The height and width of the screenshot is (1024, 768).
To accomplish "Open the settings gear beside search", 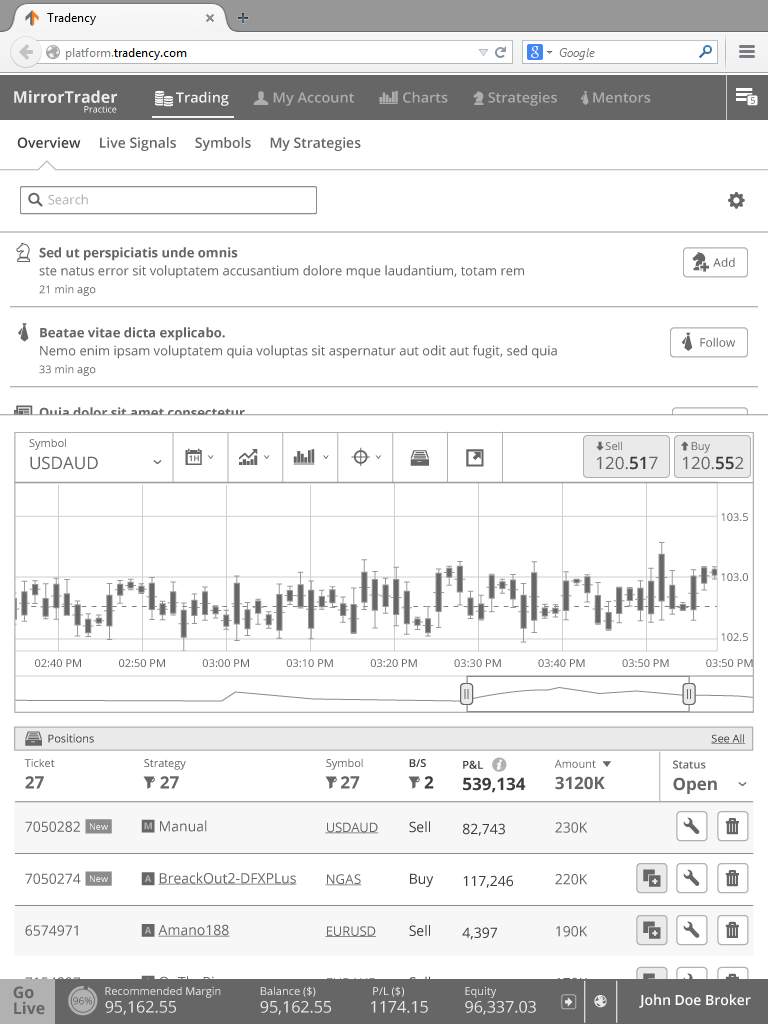I will [736, 201].
